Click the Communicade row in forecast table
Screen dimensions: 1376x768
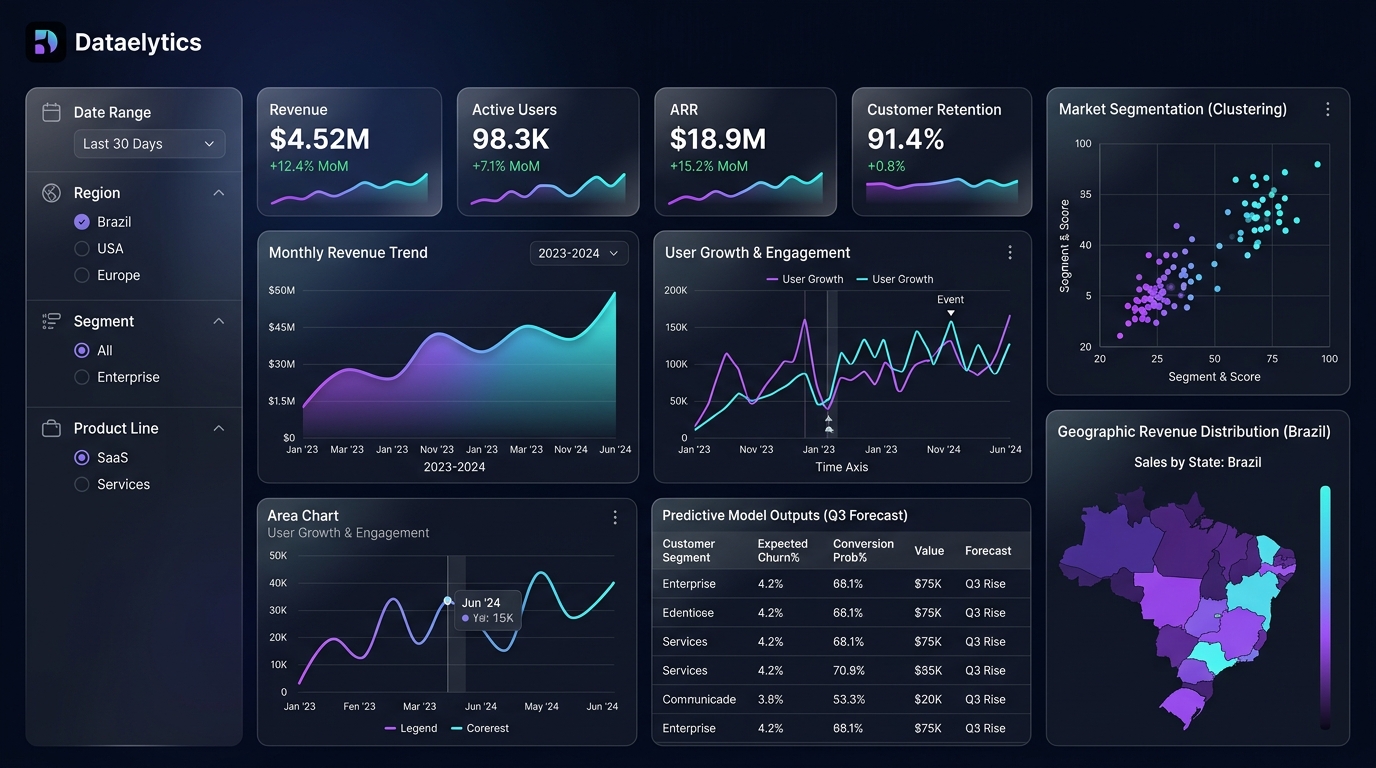[841, 700]
